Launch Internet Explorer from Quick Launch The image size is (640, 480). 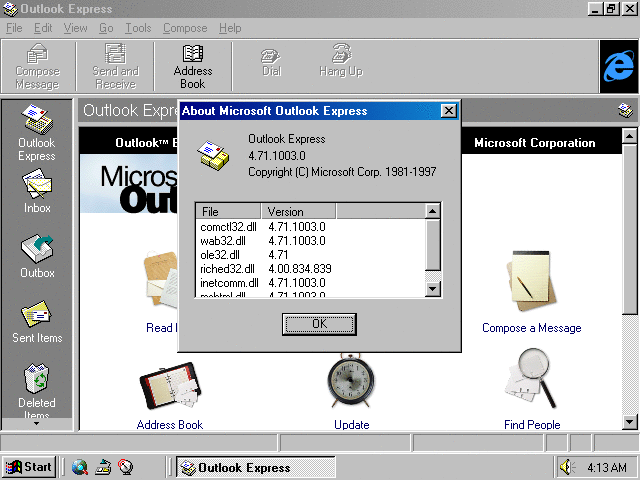[80, 467]
